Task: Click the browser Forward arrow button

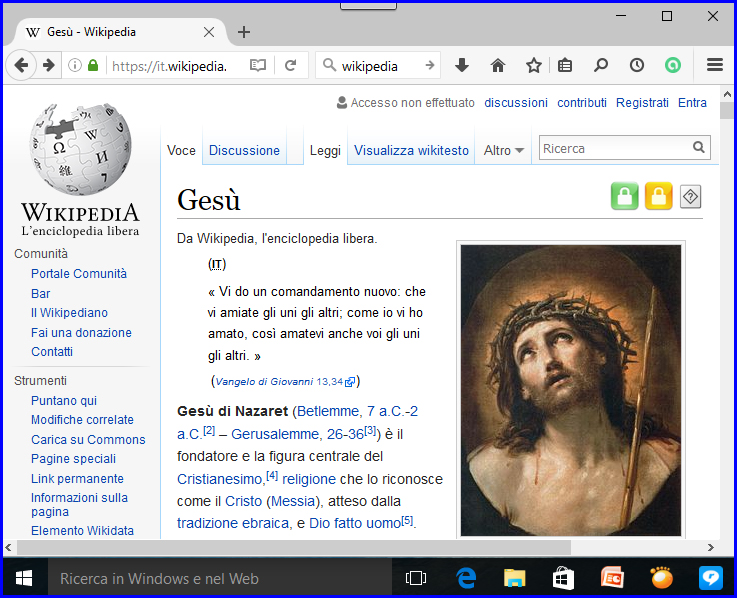Action: 48,65
